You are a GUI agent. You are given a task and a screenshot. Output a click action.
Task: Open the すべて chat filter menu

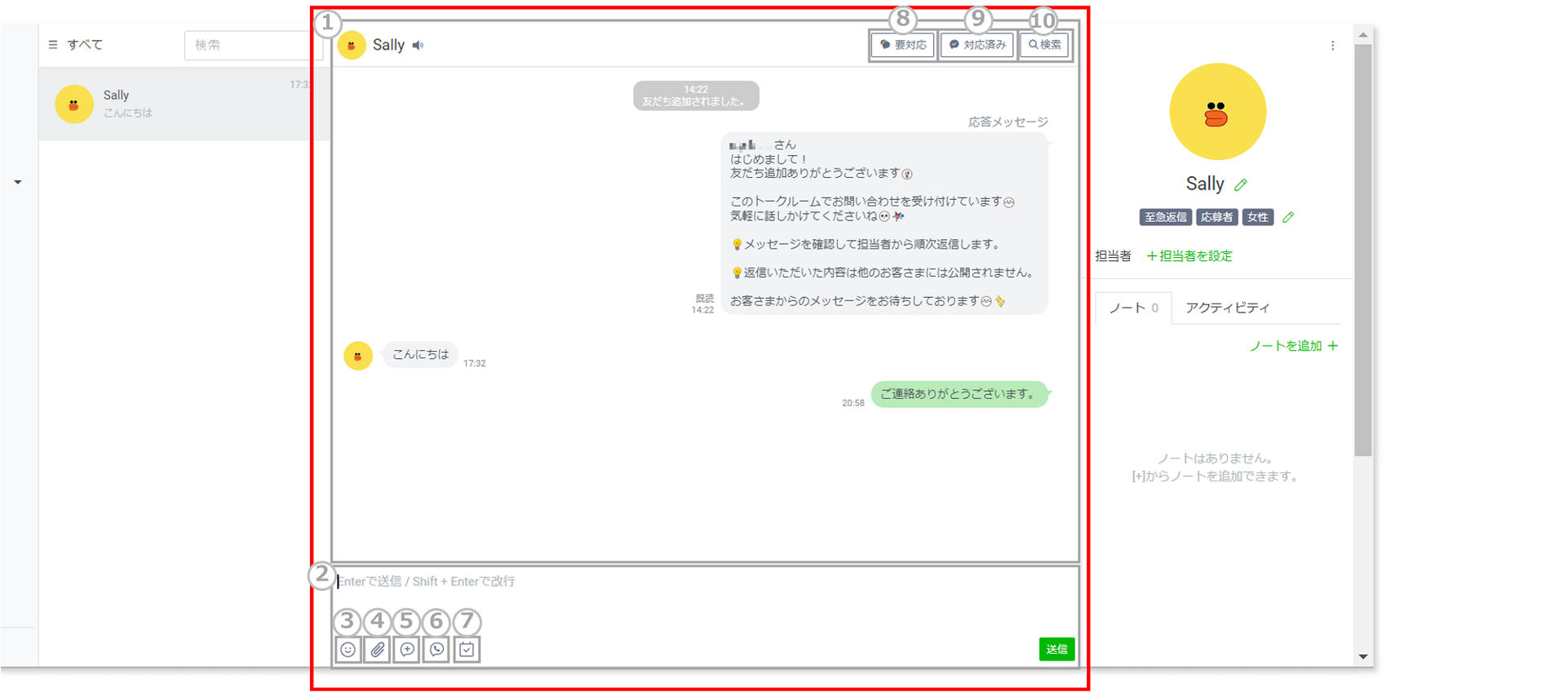coord(76,45)
